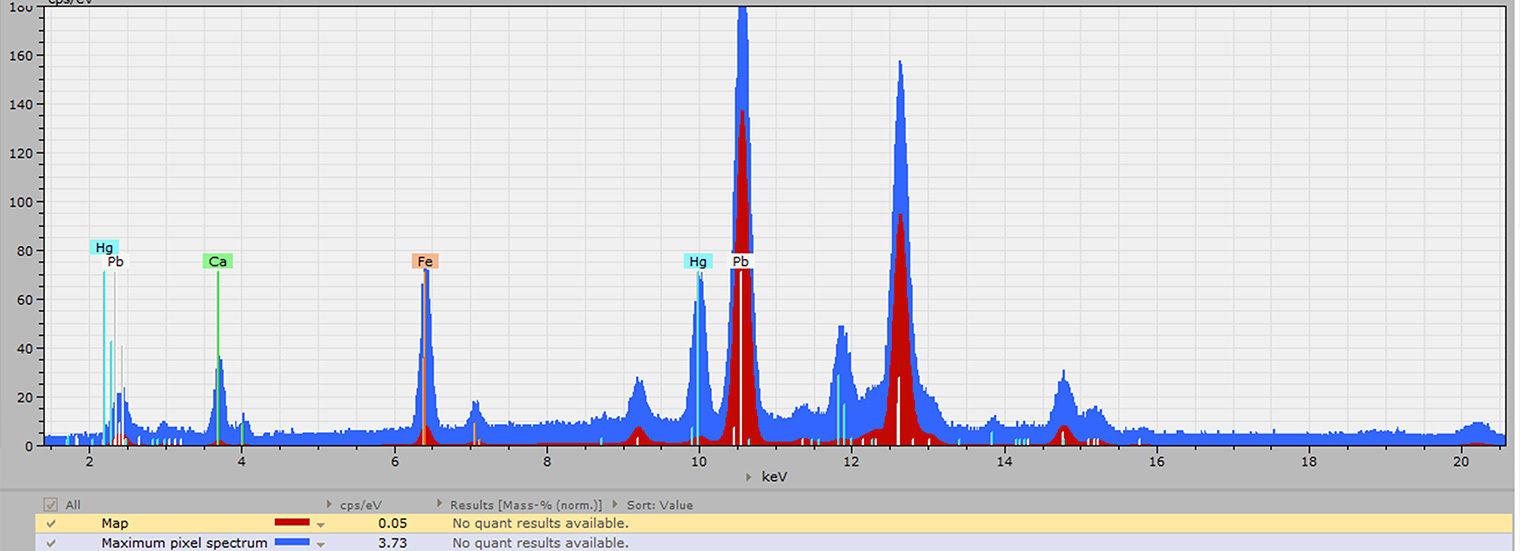Image resolution: width=1520 pixels, height=551 pixels.
Task: Select the Map spectrum row name
Action: click(x=115, y=523)
